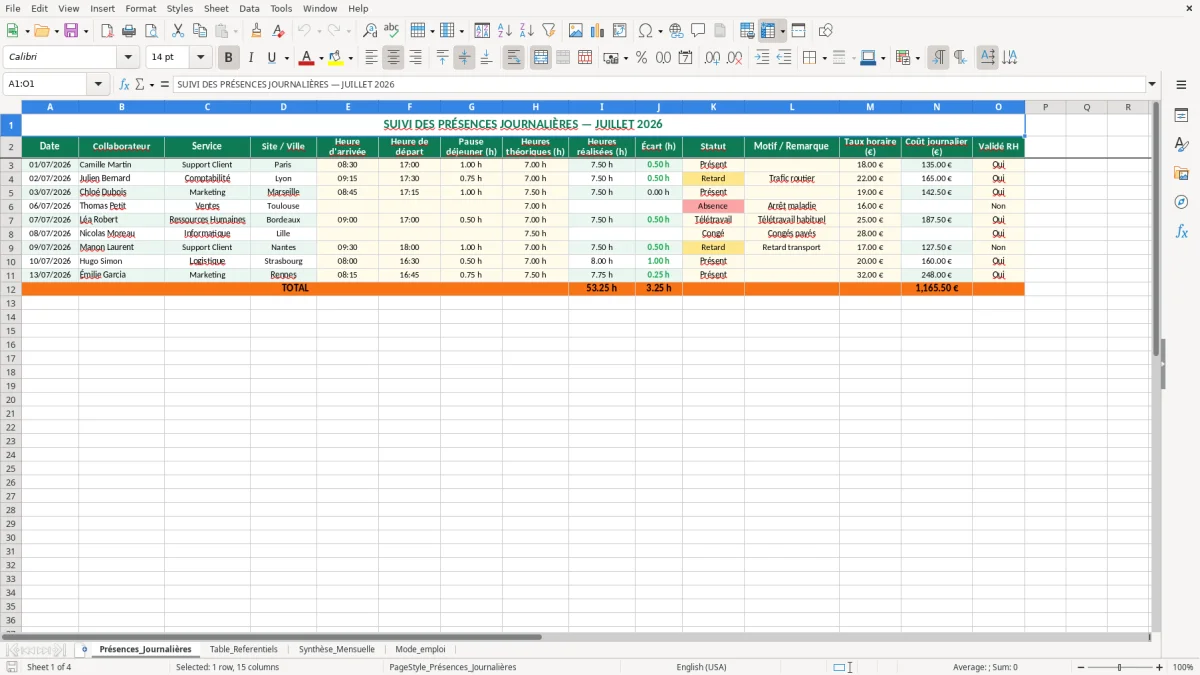
Task: Run the spelling check icon
Action: (x=392, y=31)
